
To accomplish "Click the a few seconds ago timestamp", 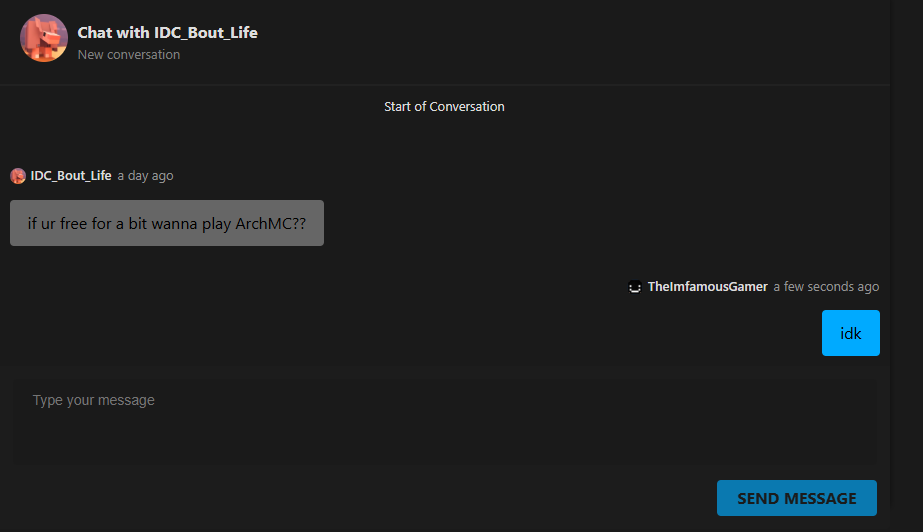I will pos(826,287).
